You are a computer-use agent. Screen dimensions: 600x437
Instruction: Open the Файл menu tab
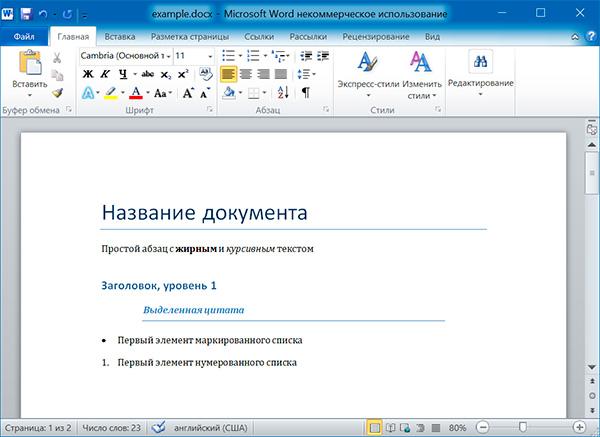[x=26, y=36]
